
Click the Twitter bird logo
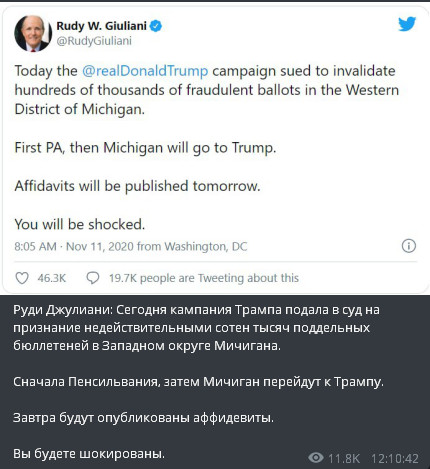click(407, 24)
